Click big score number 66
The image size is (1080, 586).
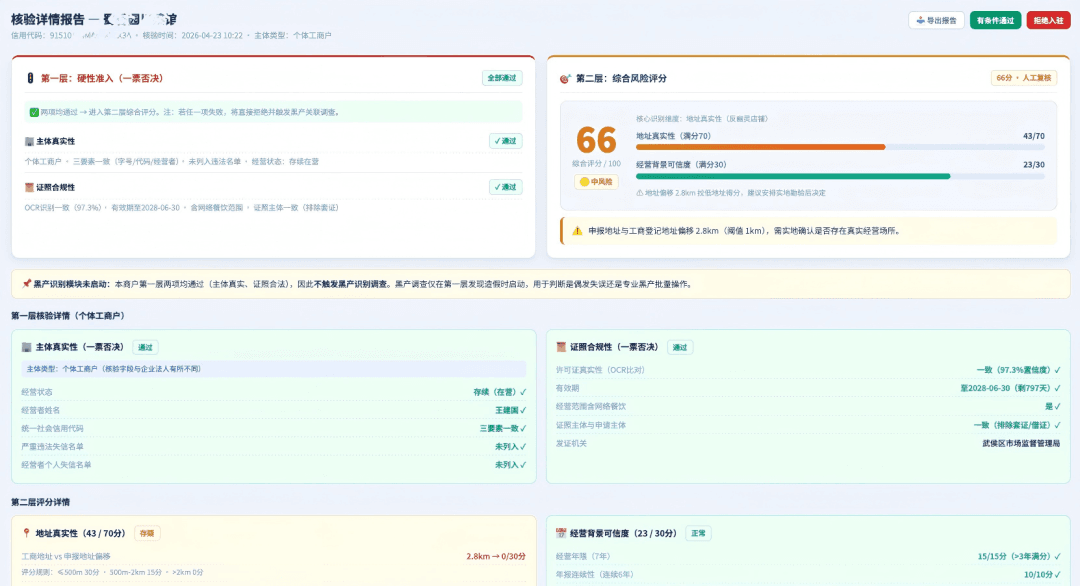[x=596, y=140]
